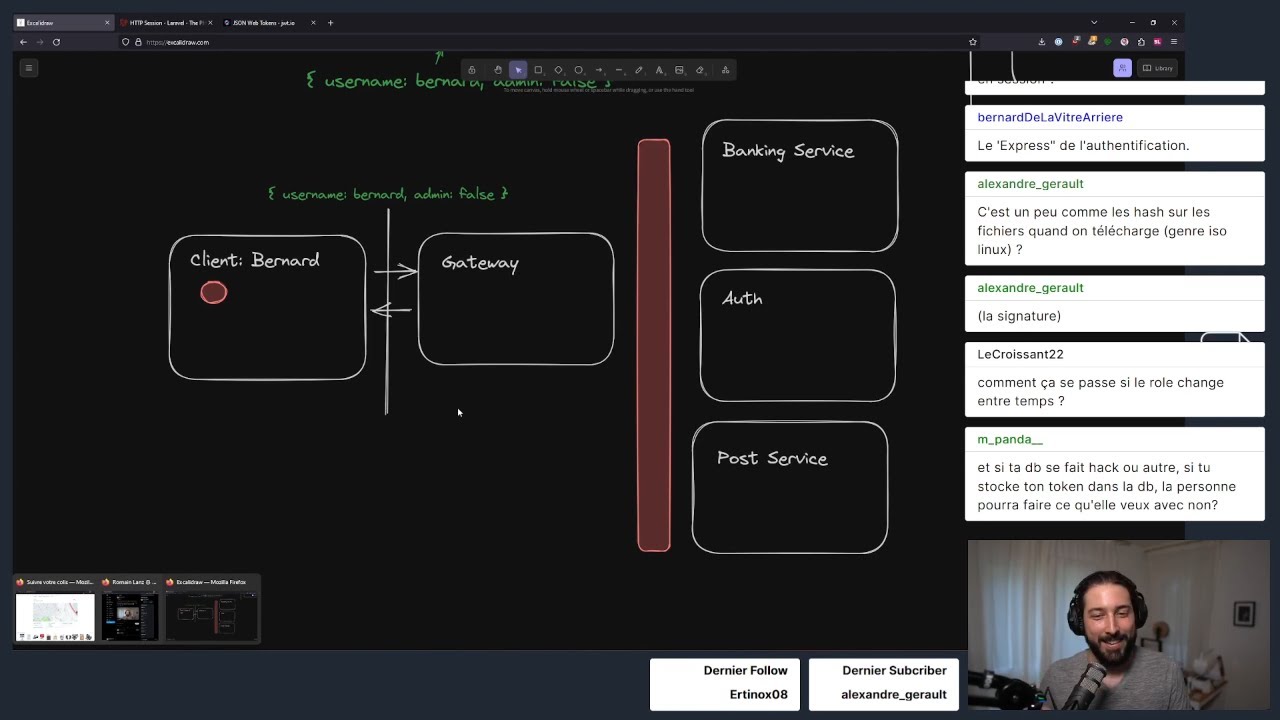Viewport: 1280px width, 720px height.
Task: Select the Text tool
Action: 659,70
